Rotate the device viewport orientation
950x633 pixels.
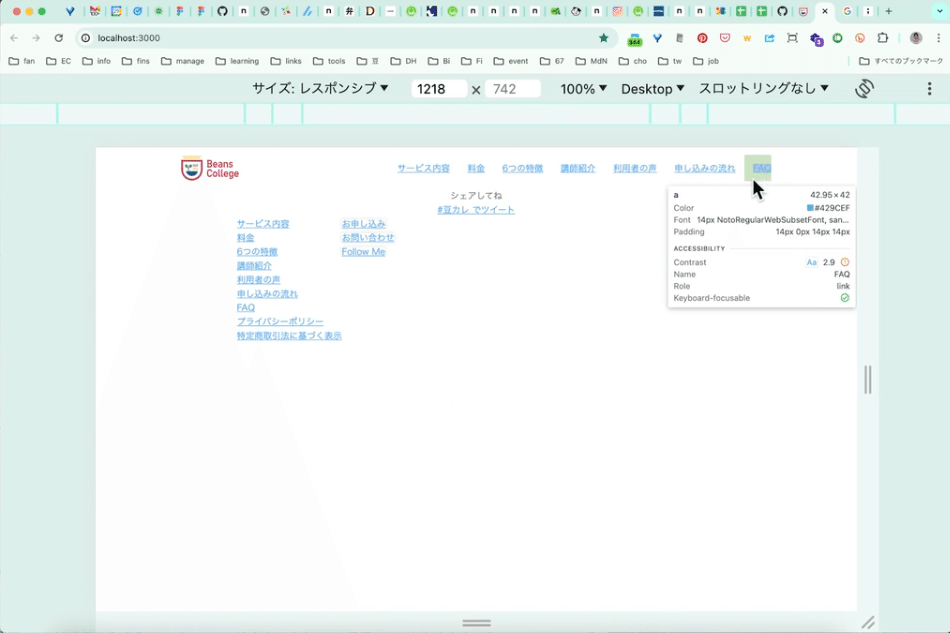click(865, 88)
